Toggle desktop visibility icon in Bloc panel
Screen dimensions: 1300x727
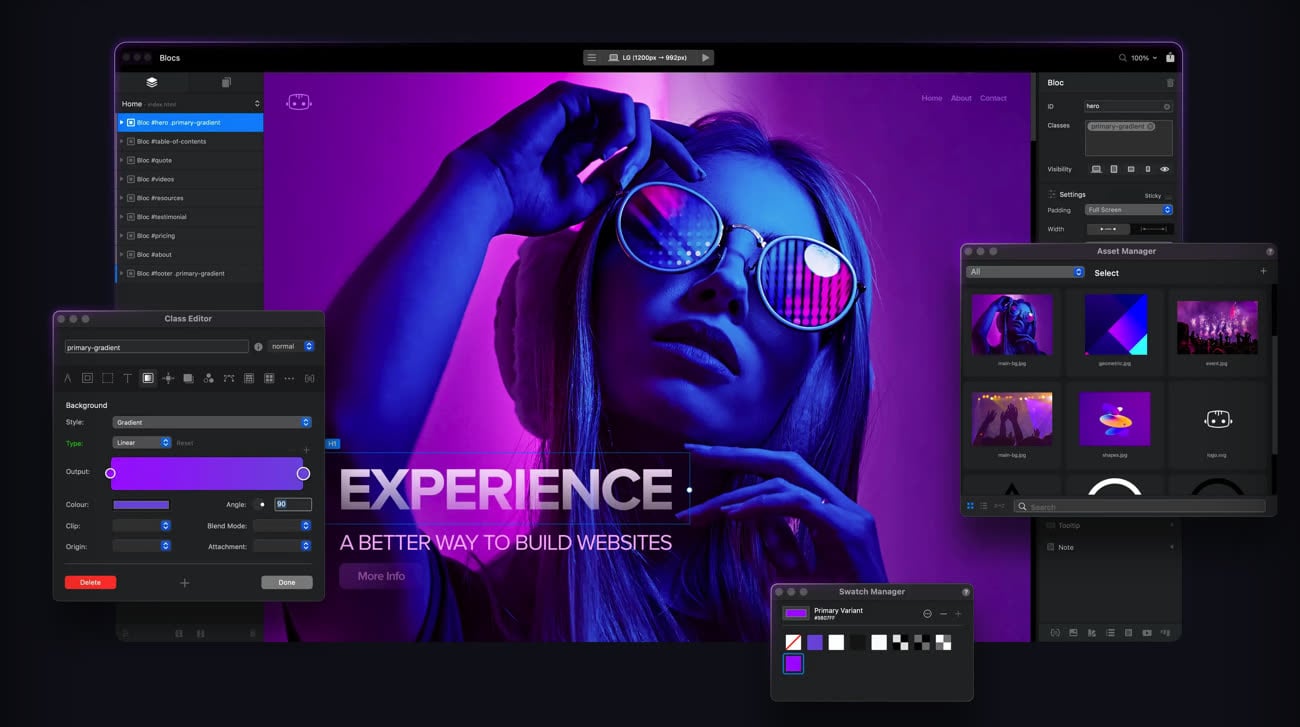1096,169
